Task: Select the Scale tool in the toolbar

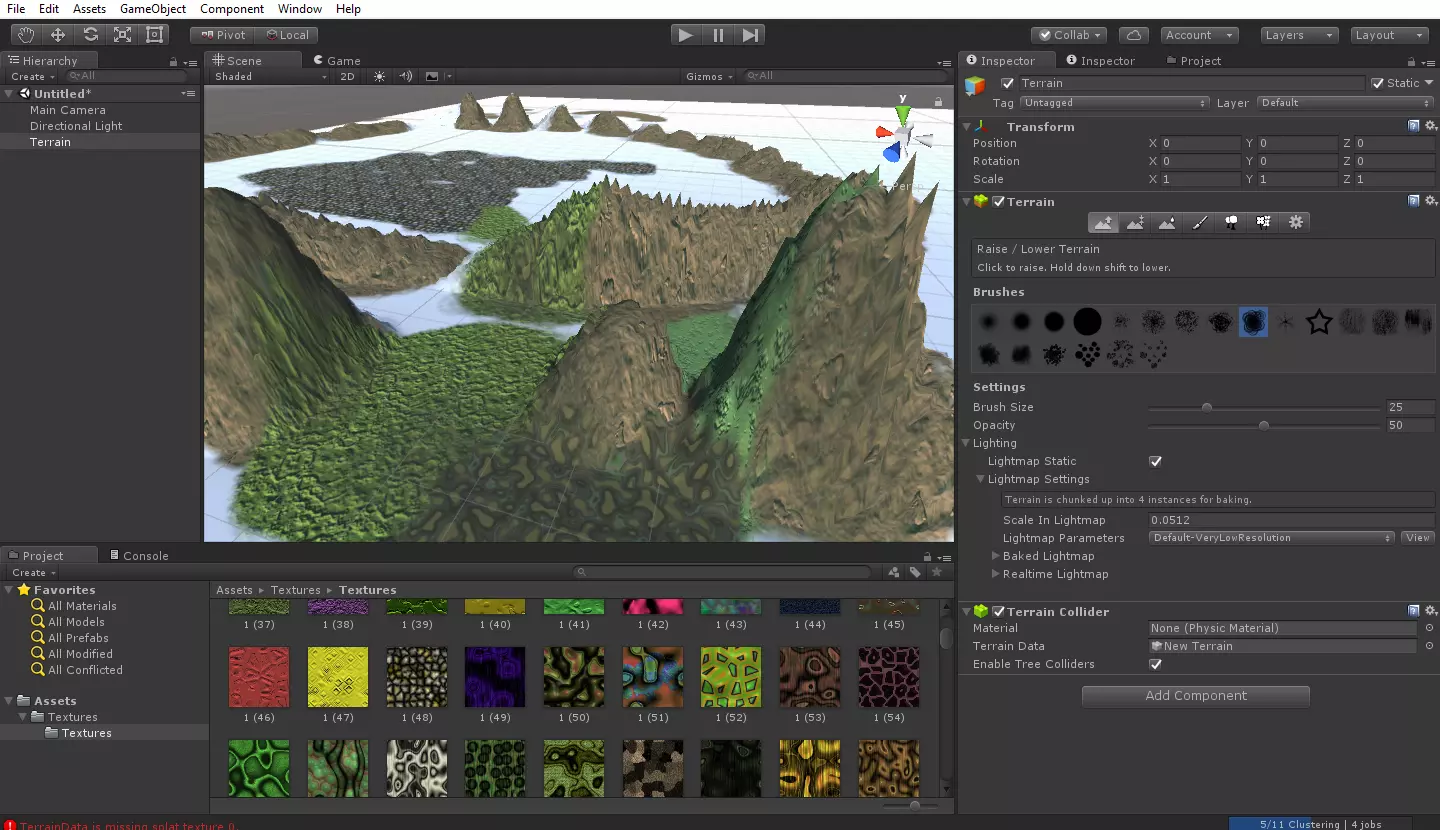Action: [122, 35]
